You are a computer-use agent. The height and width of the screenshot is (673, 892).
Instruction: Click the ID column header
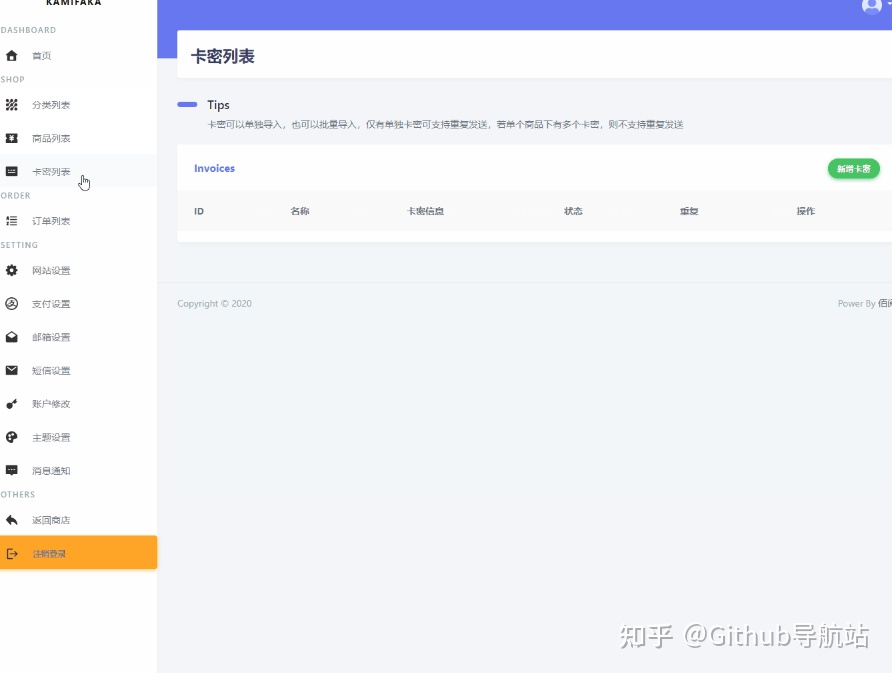coord(199,212)
